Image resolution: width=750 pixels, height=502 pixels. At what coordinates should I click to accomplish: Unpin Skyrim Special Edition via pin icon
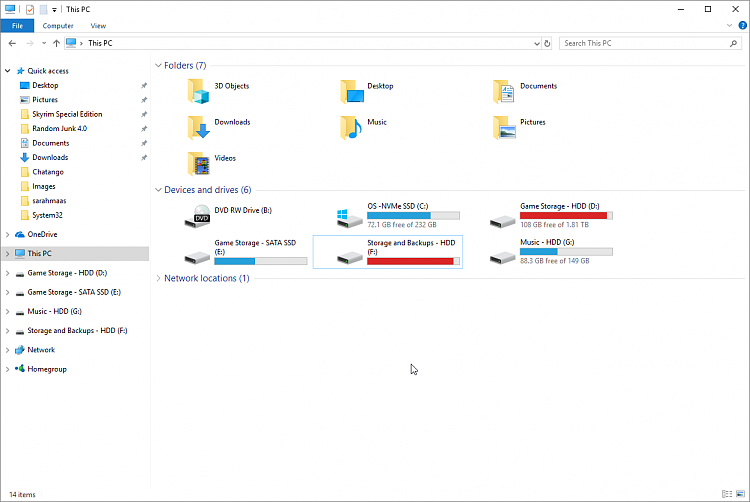point(144,114)
